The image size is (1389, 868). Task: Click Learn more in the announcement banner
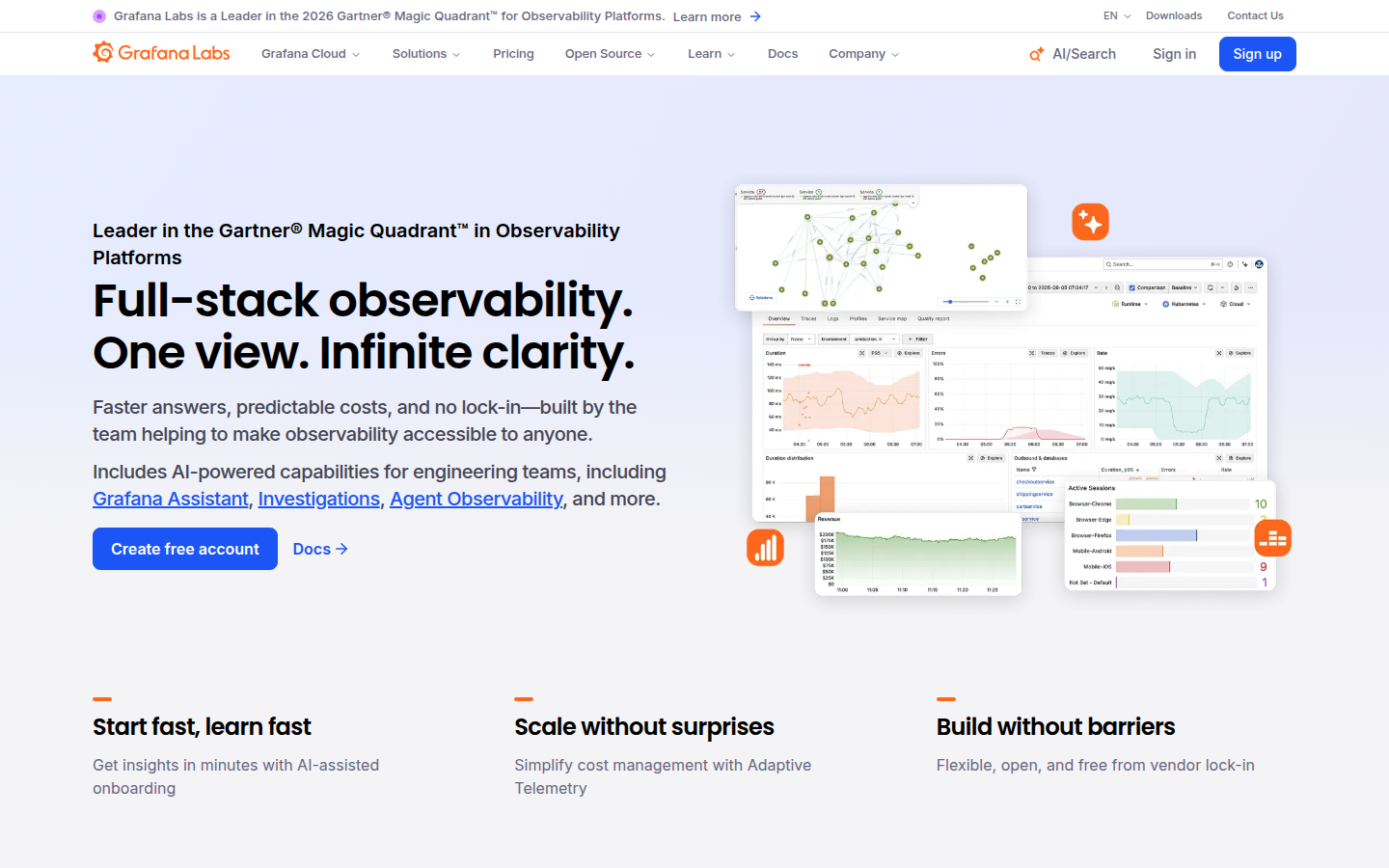coord(717,16)
